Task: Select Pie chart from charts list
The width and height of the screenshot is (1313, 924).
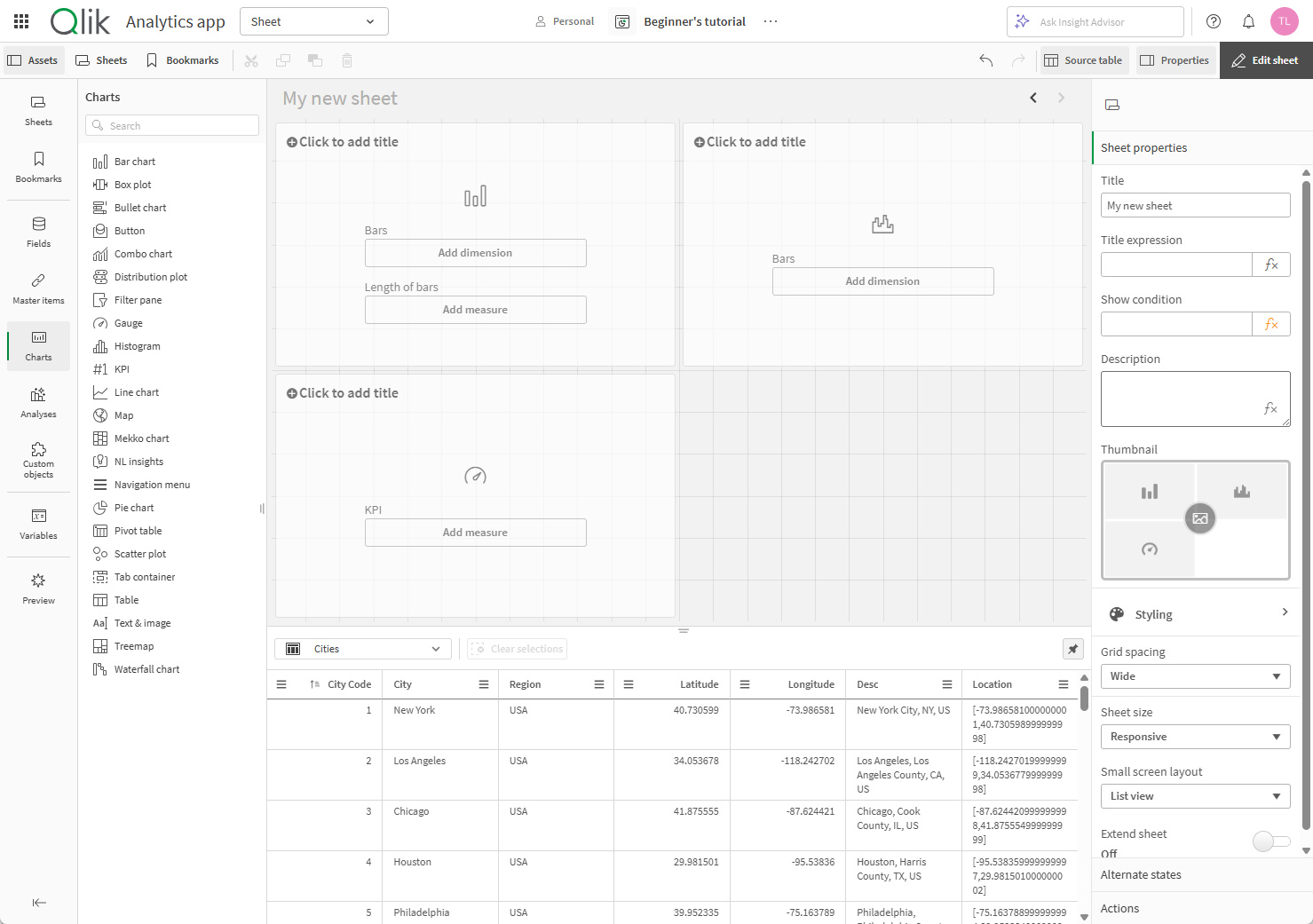Action: tap(134, 508)
